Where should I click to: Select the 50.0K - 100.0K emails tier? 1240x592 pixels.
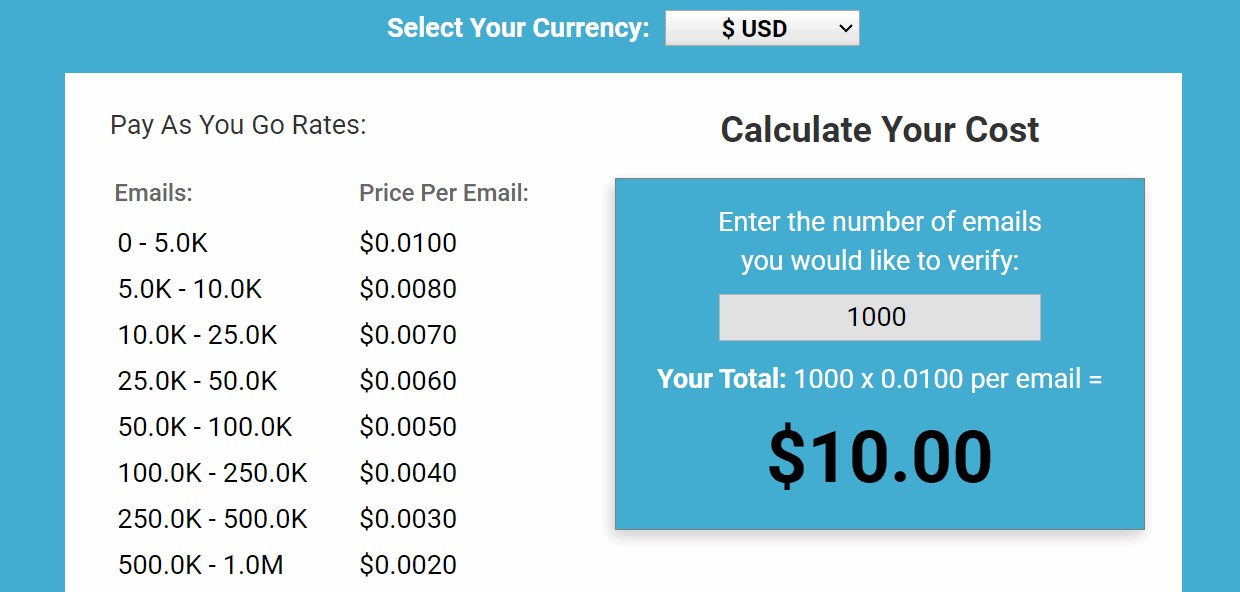point(205,427)
